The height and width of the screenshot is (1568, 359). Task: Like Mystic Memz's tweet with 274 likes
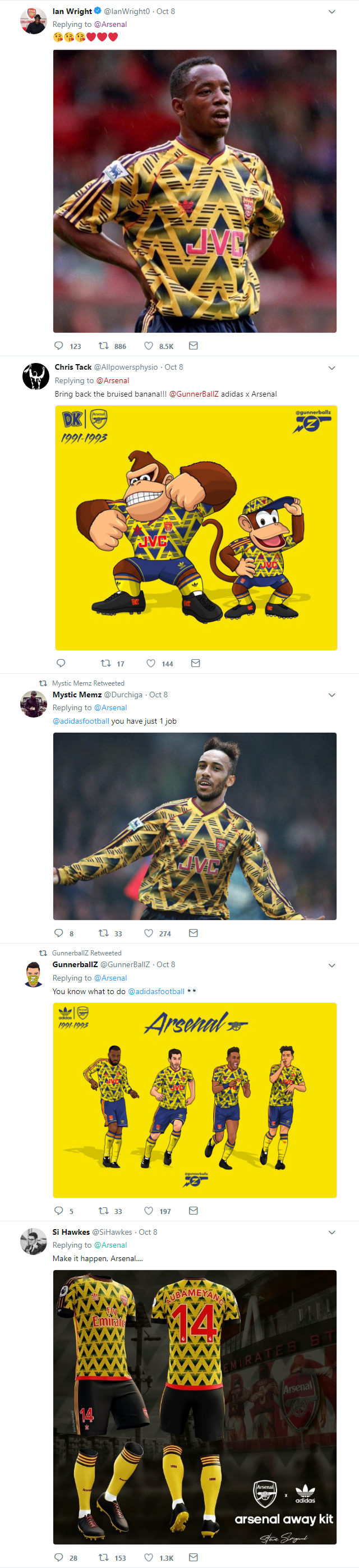coord(149,933)
